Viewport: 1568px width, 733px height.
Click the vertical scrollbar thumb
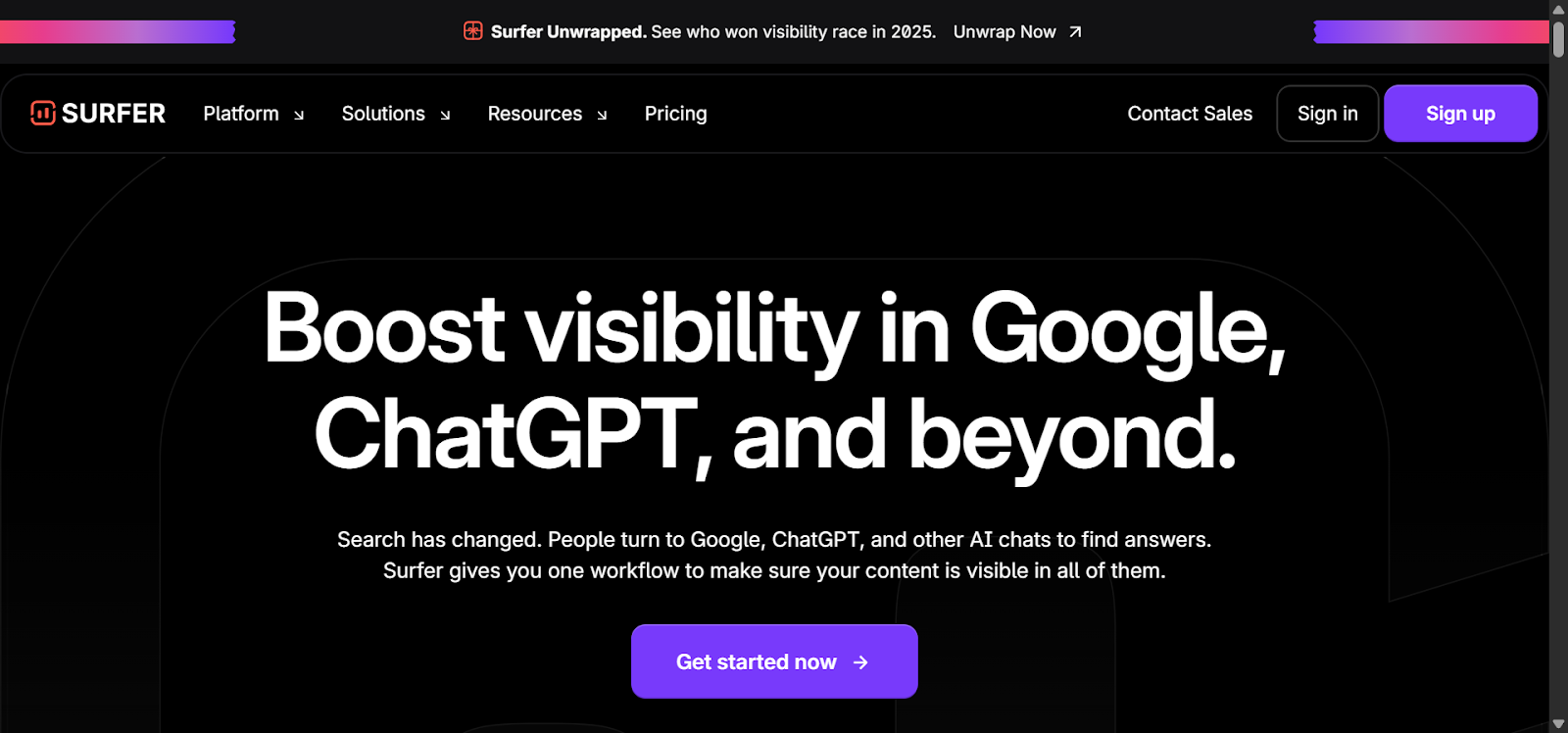point(1558,39)
